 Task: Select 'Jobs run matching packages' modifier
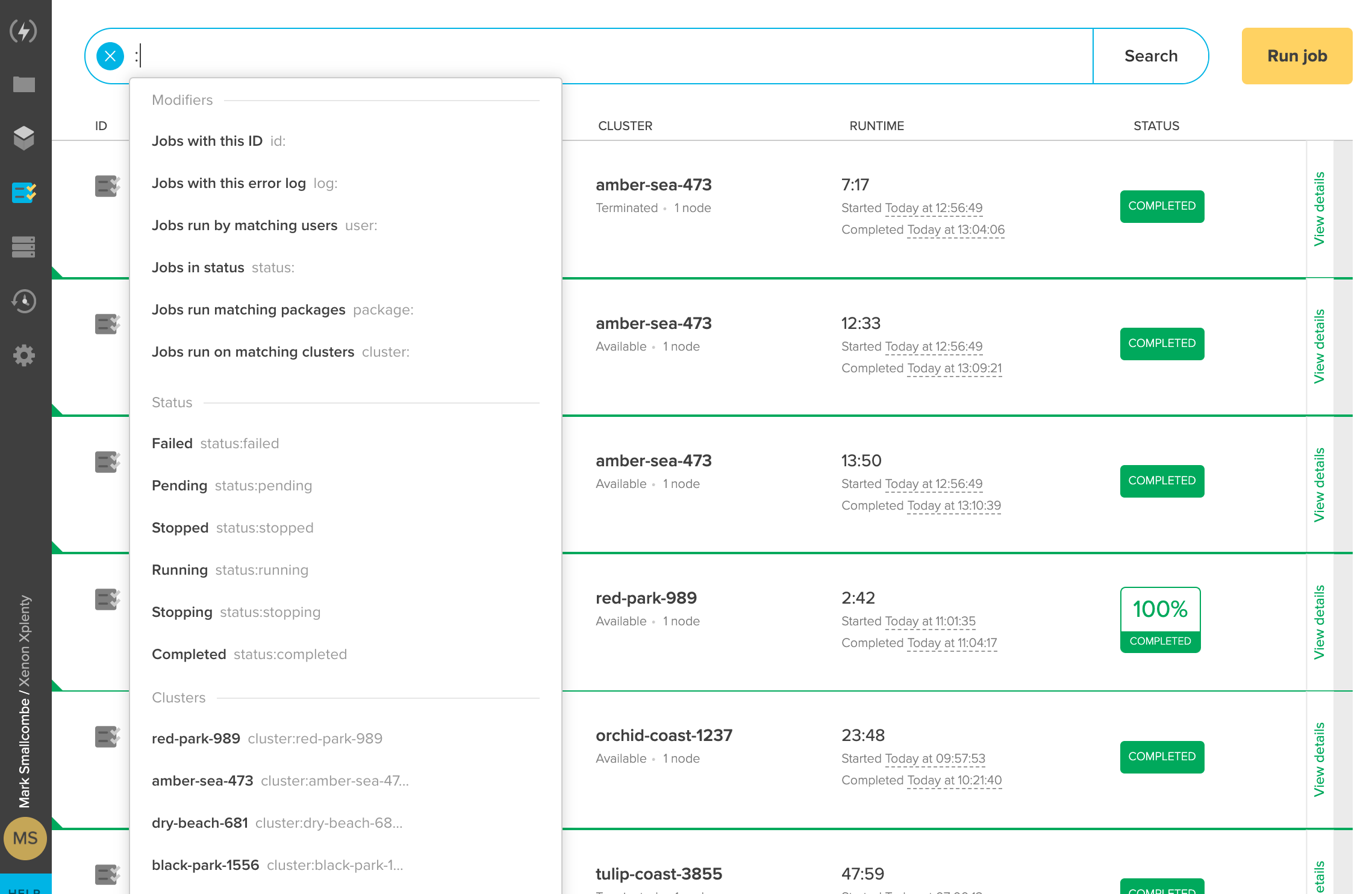pyautogui.click(x=346, y=310)
